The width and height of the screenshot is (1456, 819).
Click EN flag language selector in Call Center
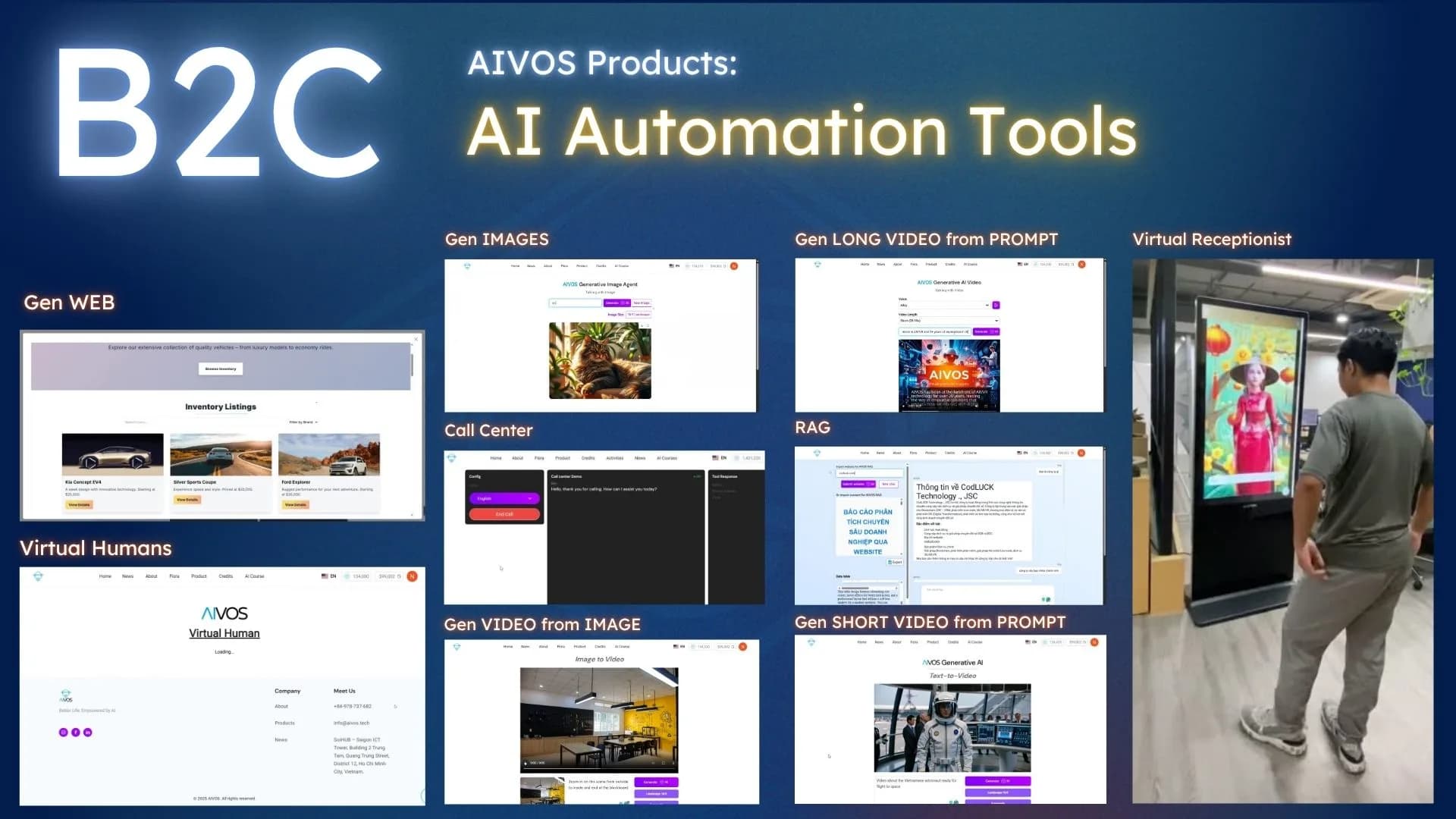(x=720, y=458)
